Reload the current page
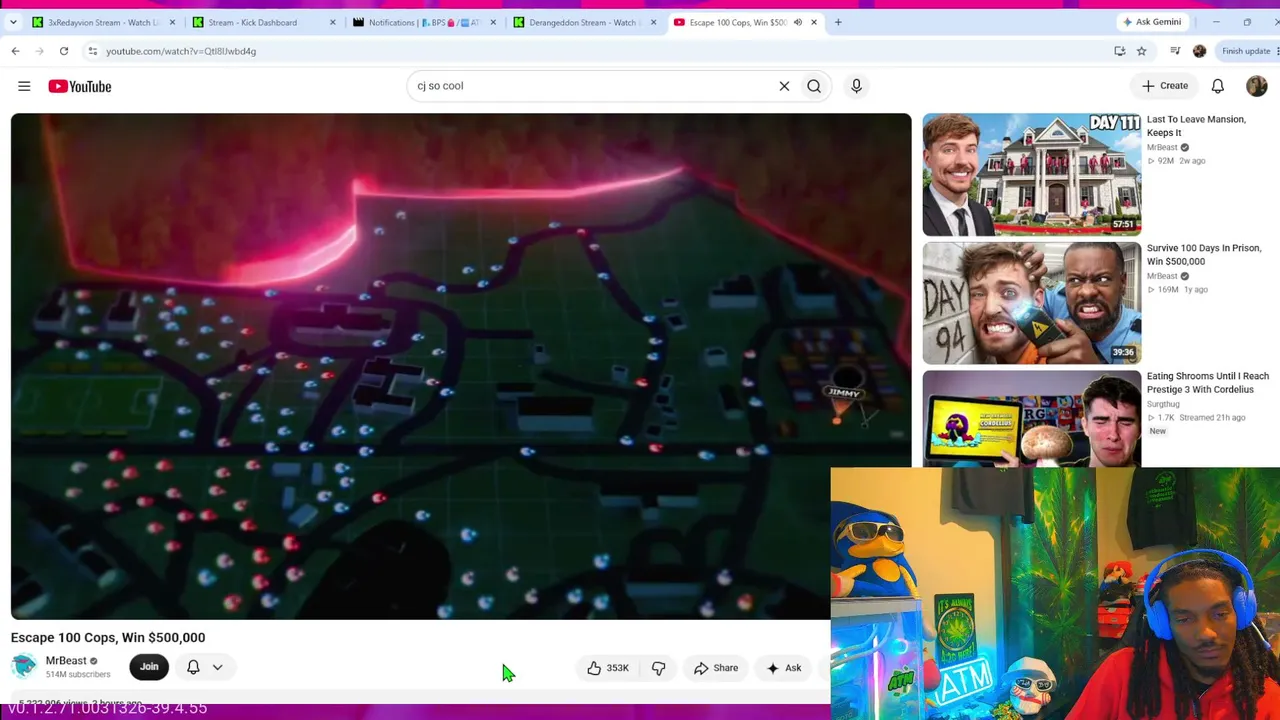This screenshot has height=720, width=1280. coord(63,51)
